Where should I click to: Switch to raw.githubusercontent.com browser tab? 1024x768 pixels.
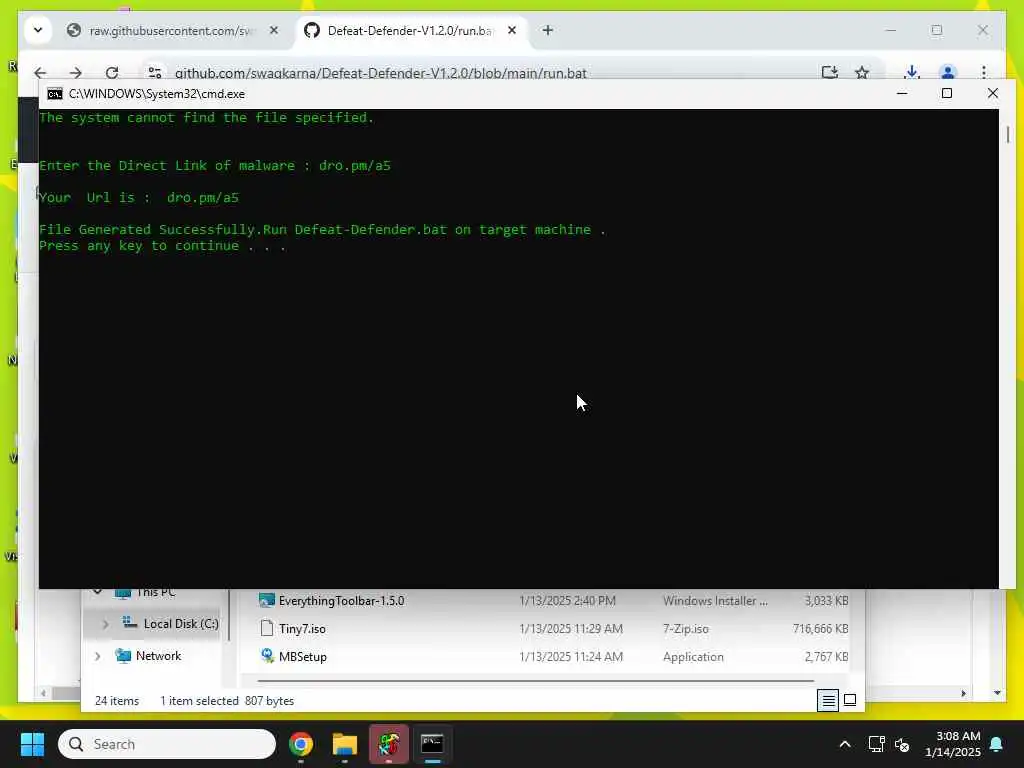tap(171, 31)
